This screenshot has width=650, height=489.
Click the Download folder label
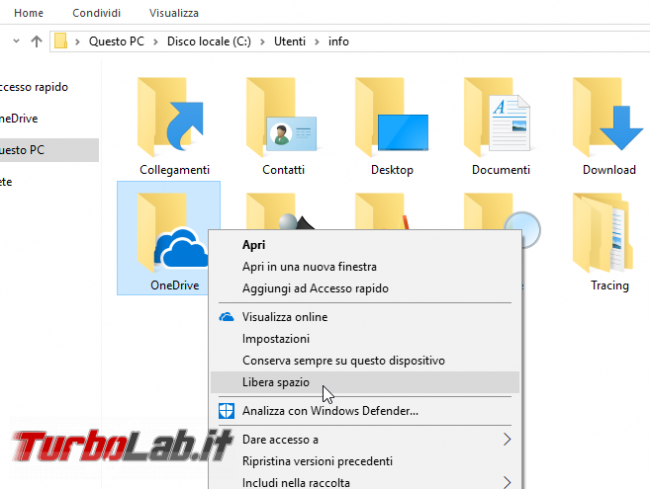(x=609, y=170)
